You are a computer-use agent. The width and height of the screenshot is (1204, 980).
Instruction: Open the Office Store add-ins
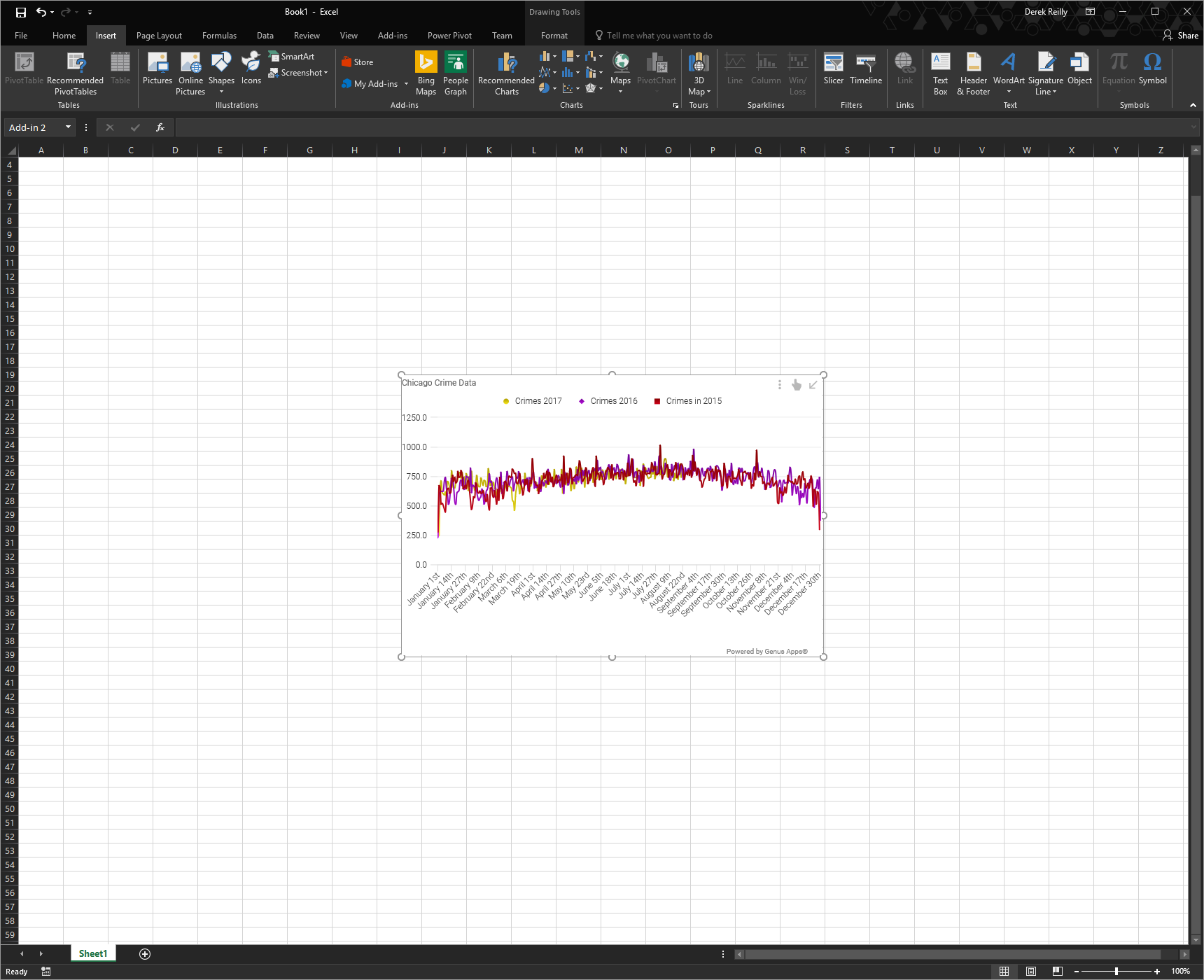(358, 62)
